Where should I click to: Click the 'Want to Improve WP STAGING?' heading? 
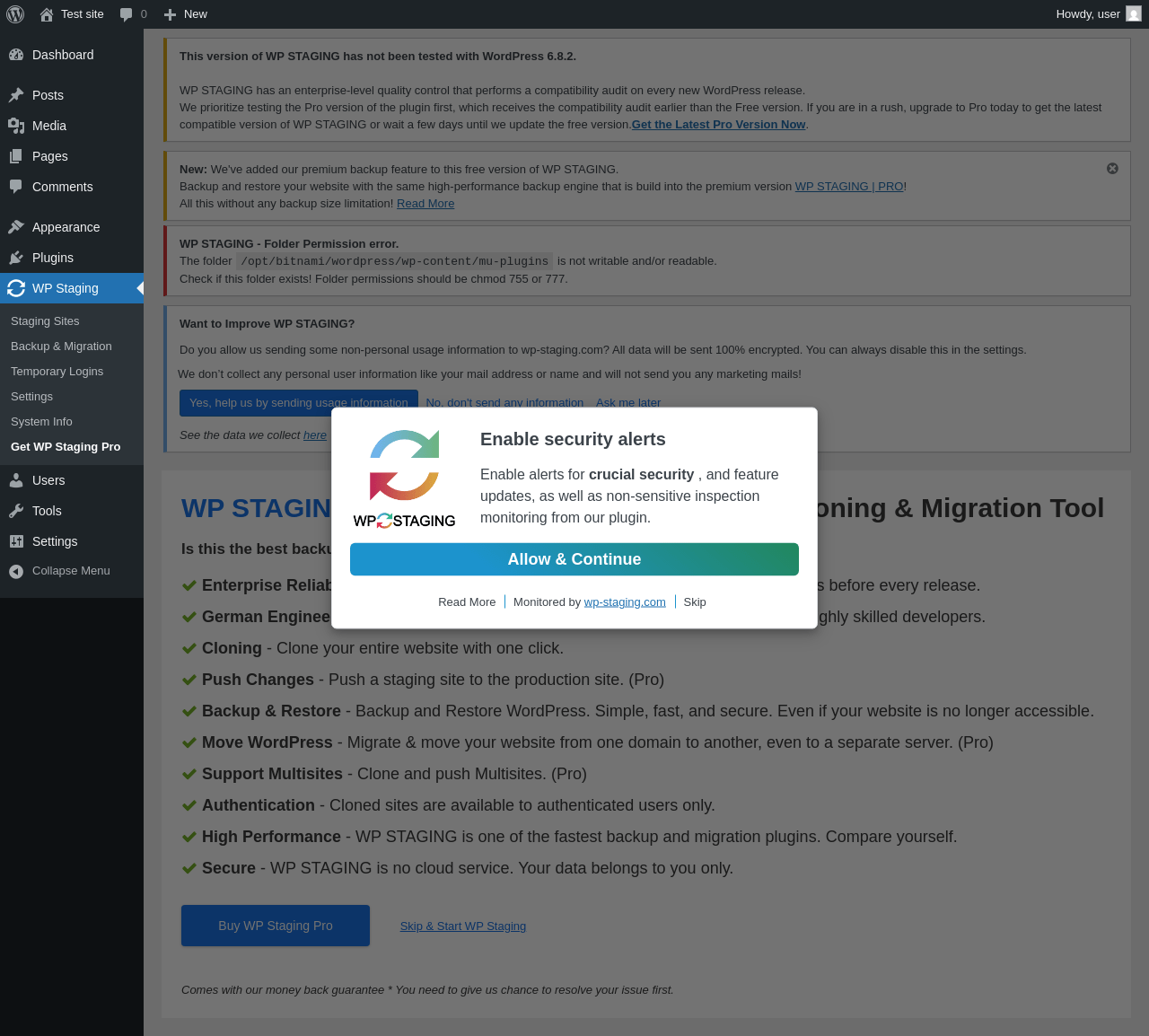pyautogui.click(x=267, y=324)
